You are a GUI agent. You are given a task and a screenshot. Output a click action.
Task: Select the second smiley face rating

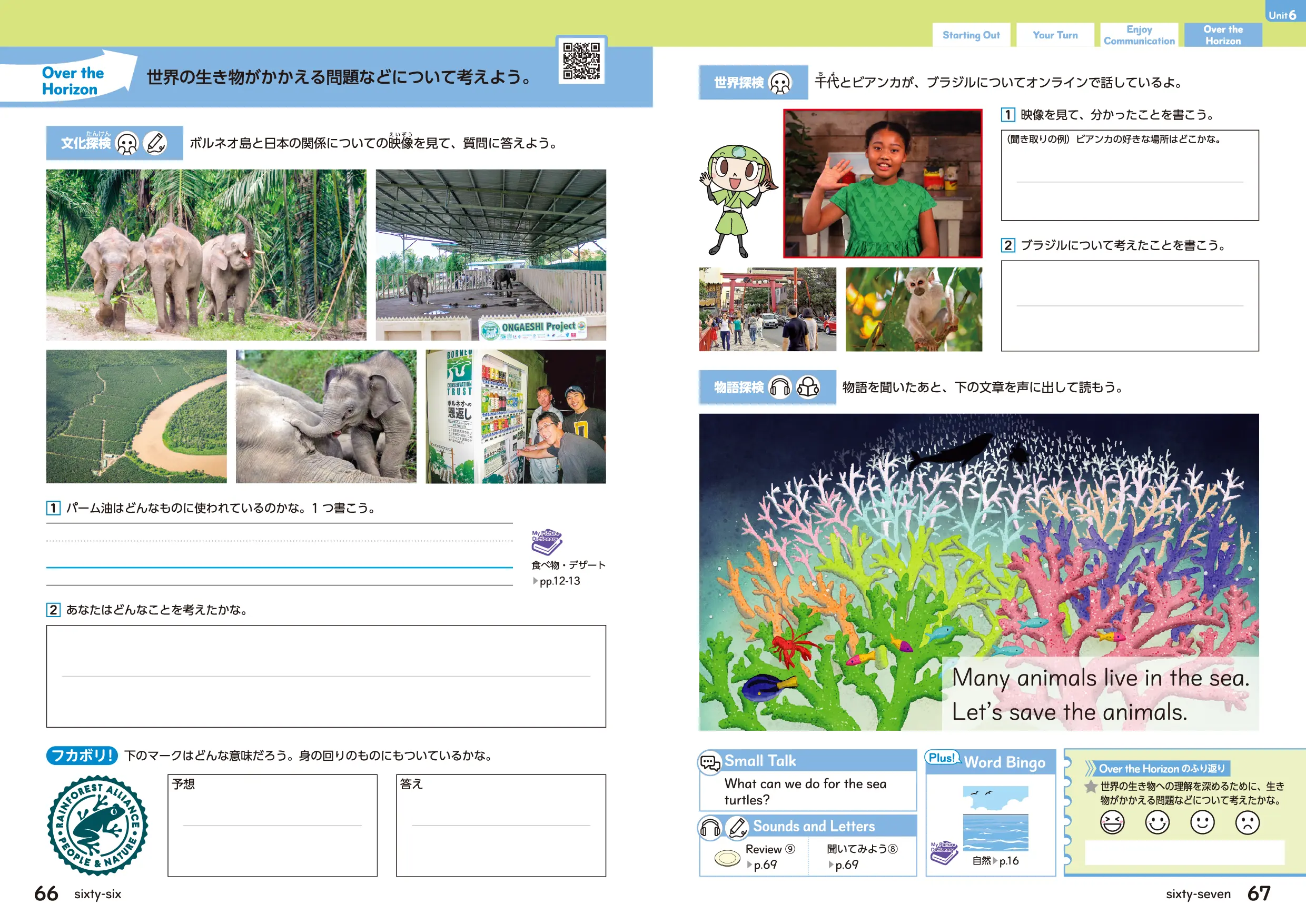coord(1202,823)
